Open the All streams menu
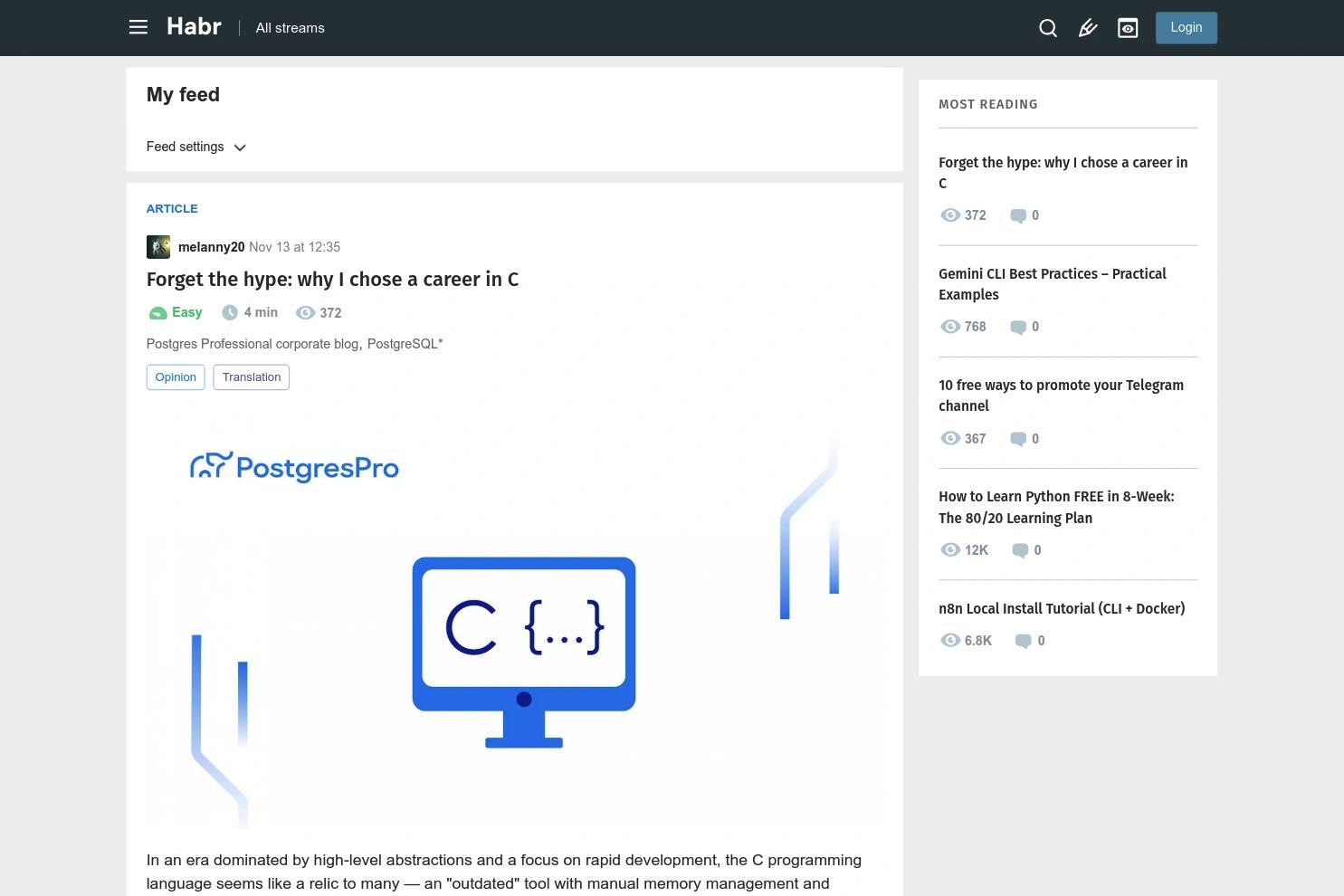1344x896 pixels. click(290, 28)
